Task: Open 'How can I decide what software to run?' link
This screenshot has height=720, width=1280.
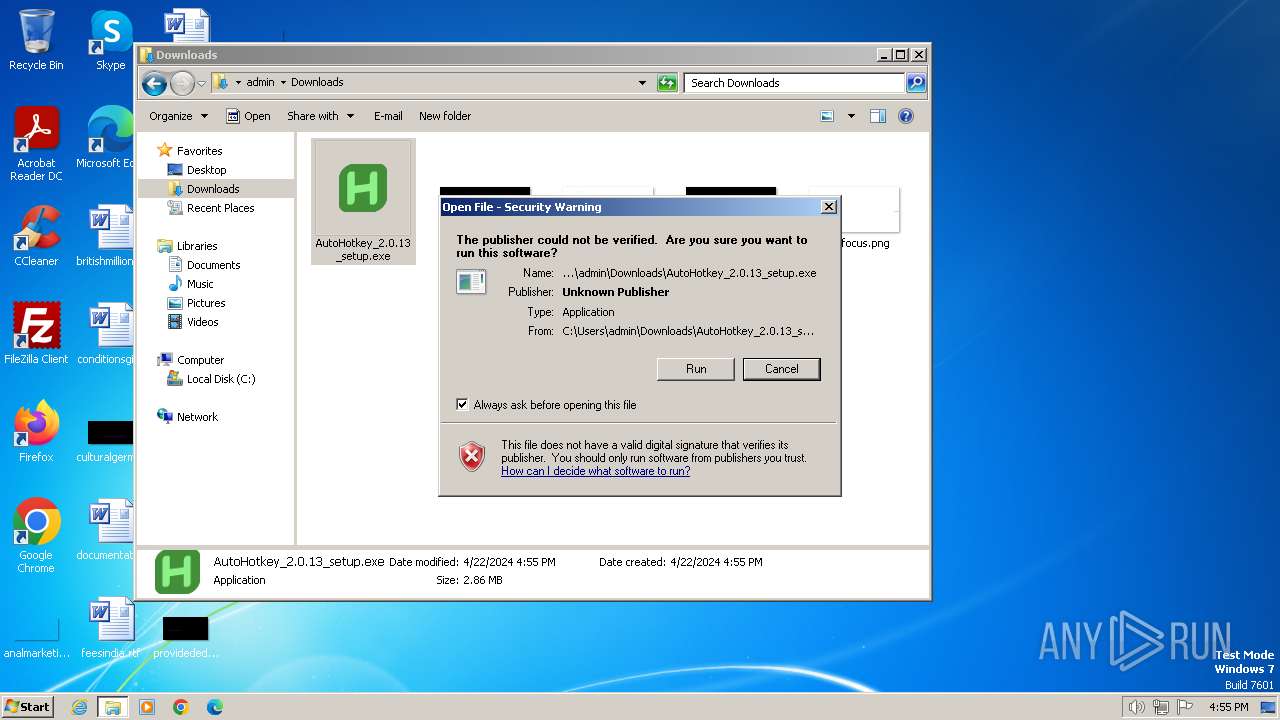Action: 595,471
